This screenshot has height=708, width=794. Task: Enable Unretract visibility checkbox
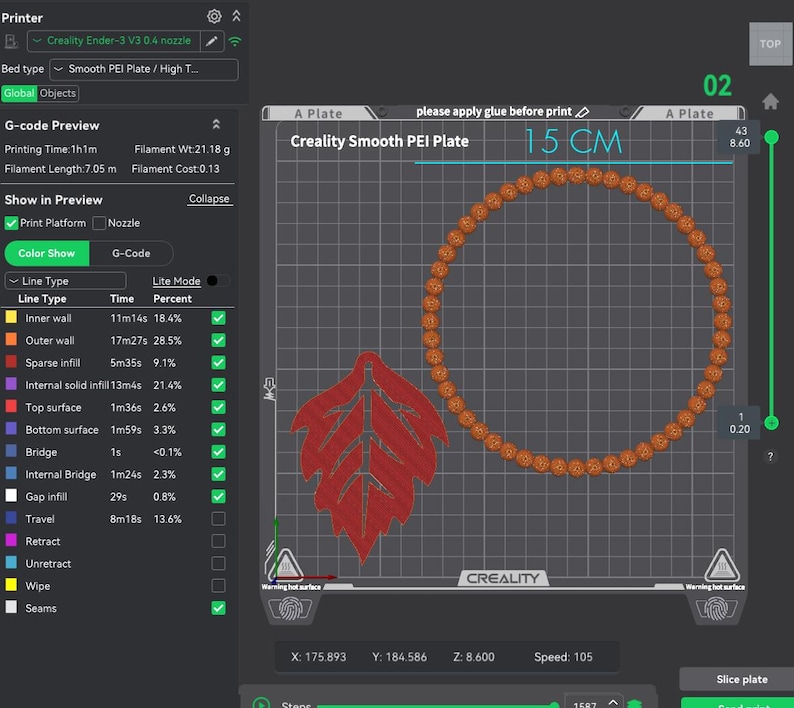coord(218,563)
